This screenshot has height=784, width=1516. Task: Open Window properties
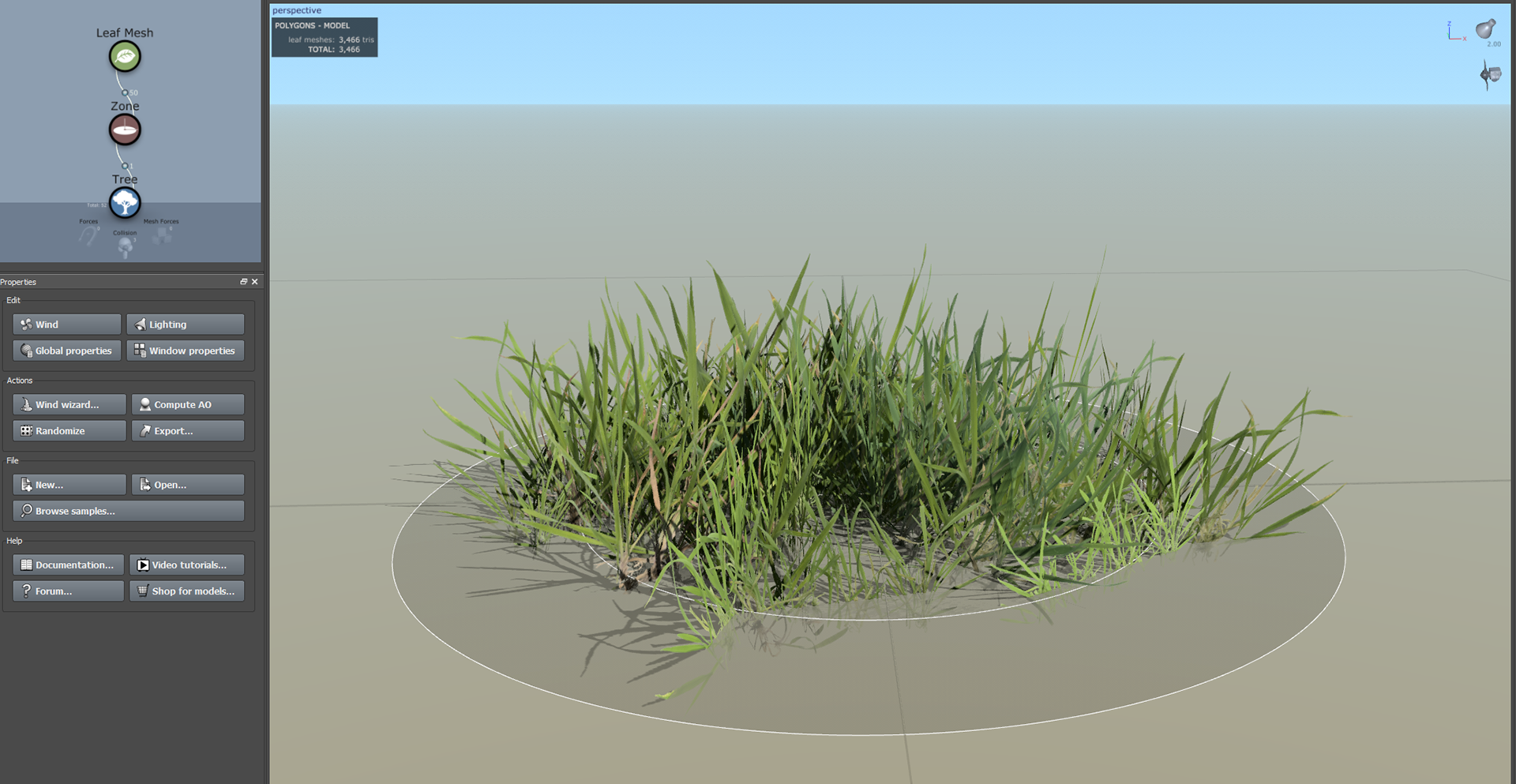point(186,351)
